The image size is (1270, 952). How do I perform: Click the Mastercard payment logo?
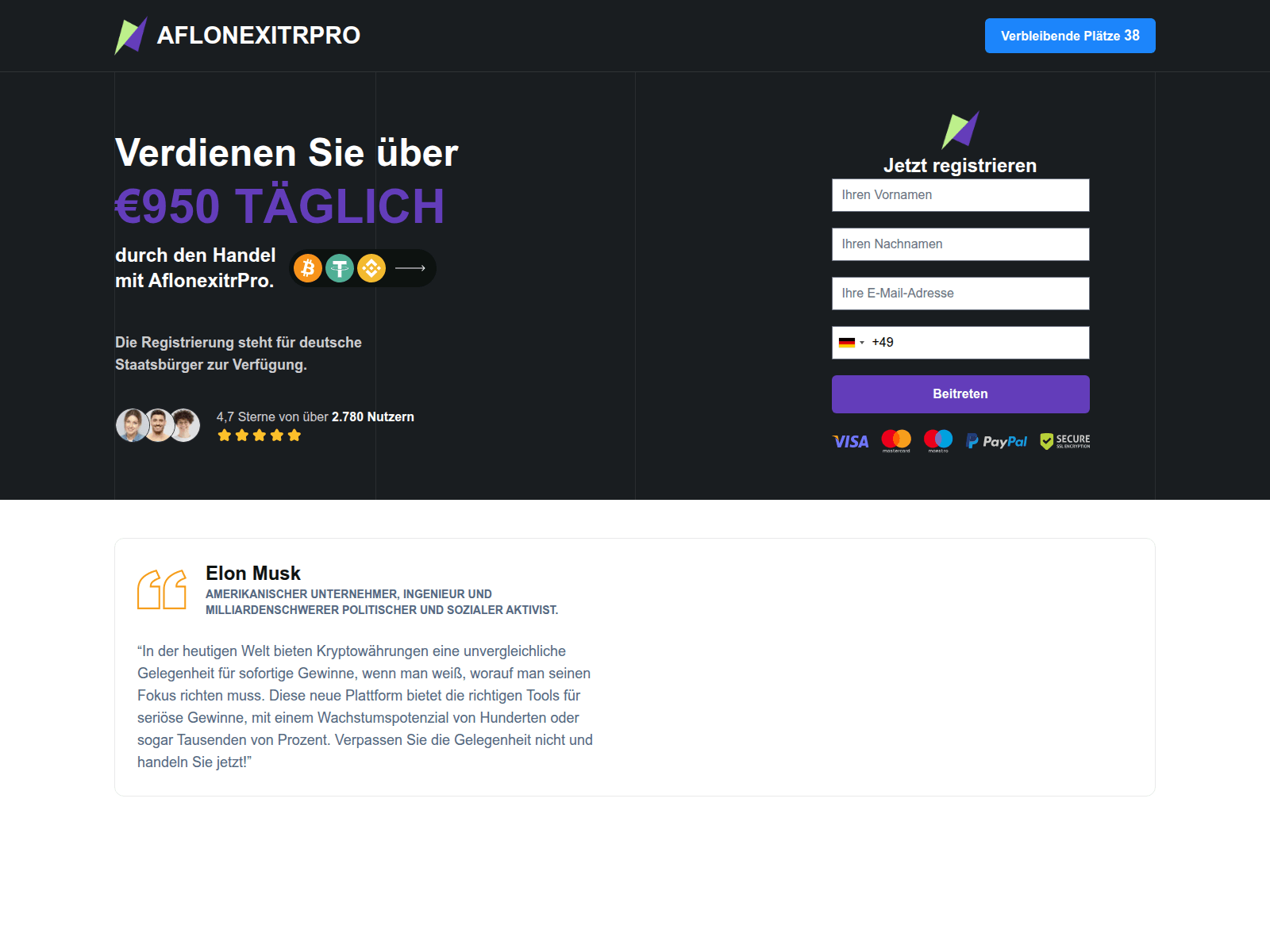[x=896, y=441]
